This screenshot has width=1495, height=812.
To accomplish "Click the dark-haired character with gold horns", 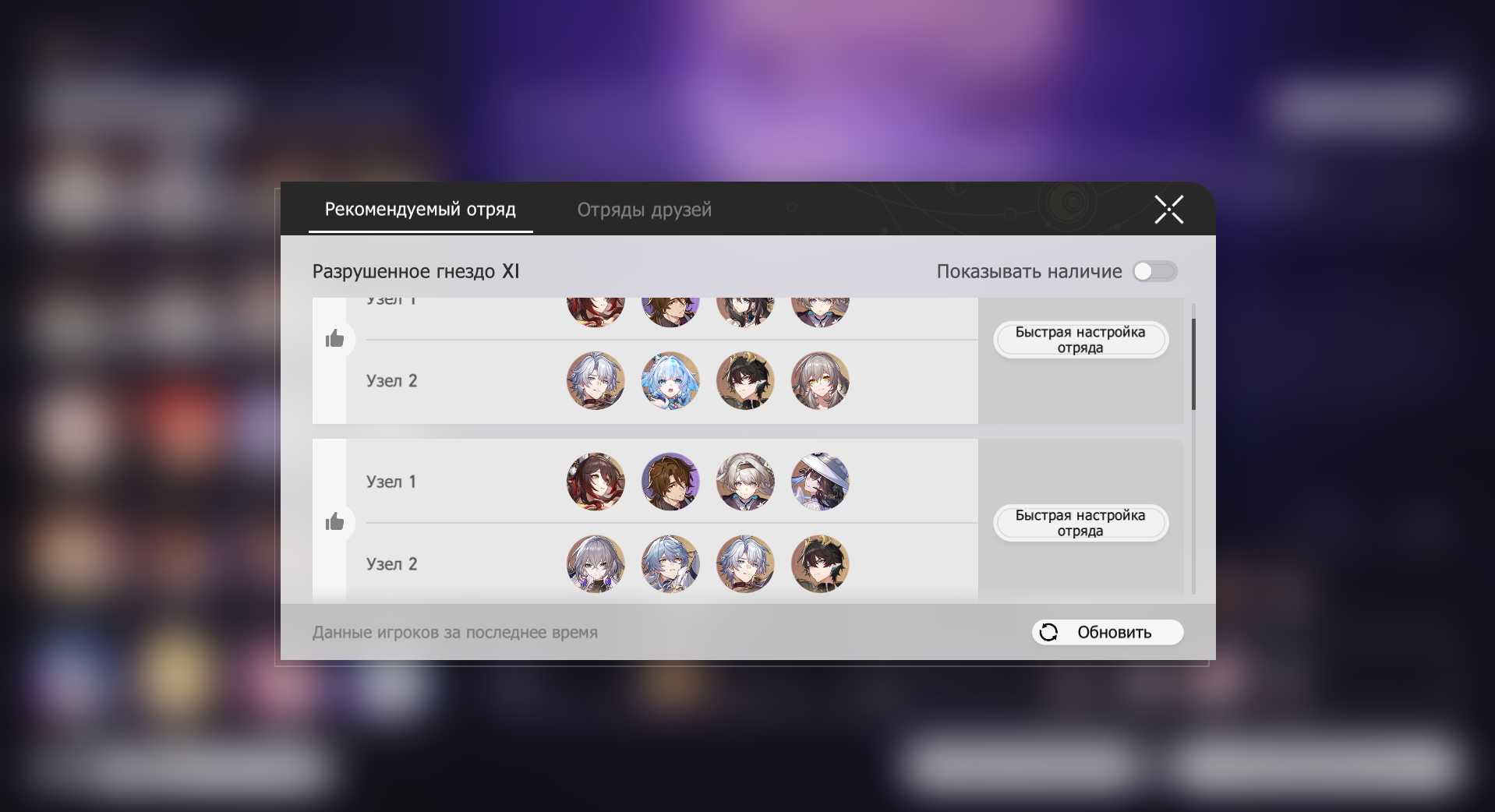I will click(x=745, y=380).
